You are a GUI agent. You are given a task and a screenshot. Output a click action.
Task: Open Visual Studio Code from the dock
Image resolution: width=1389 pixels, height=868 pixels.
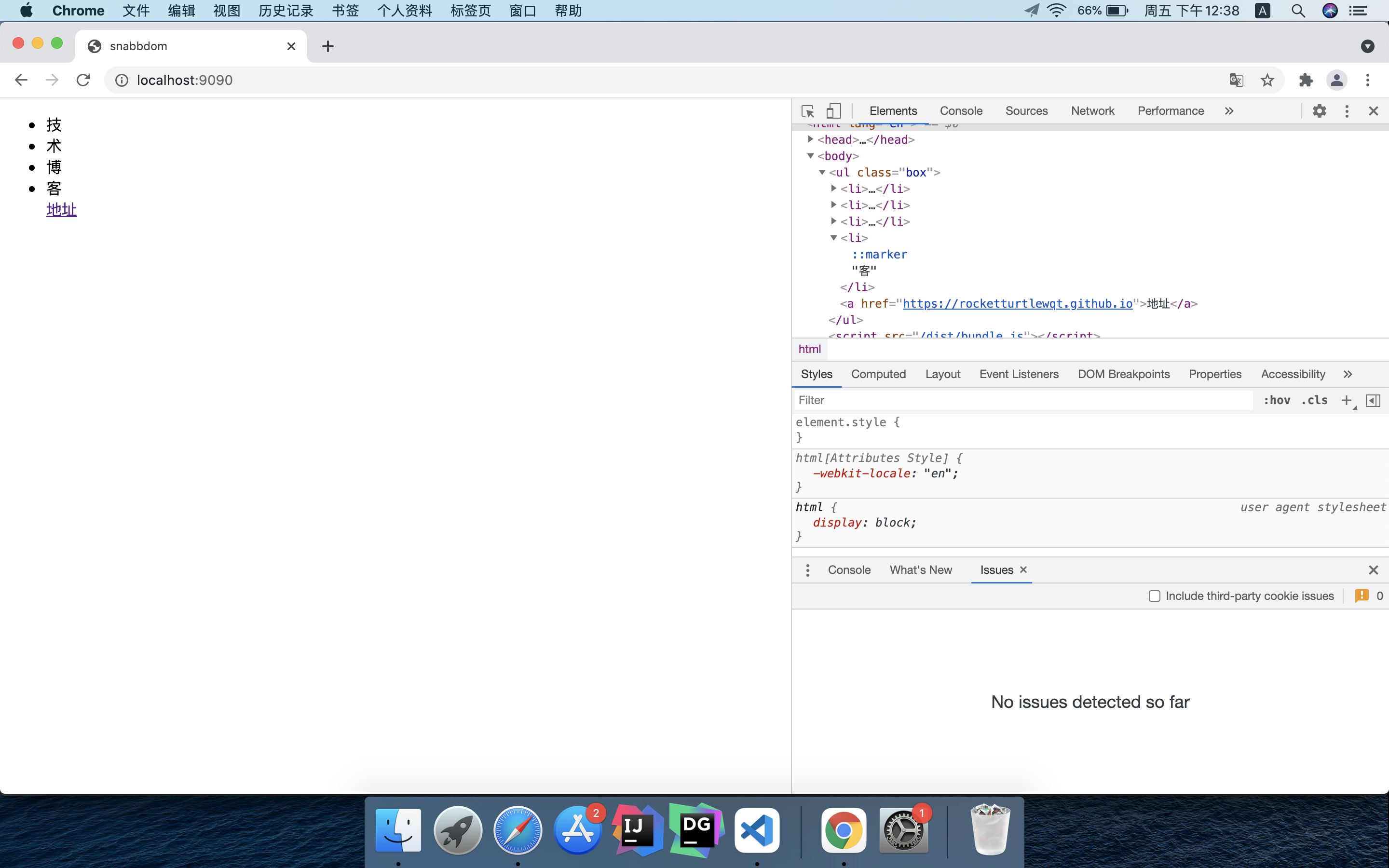pos(757,830)
